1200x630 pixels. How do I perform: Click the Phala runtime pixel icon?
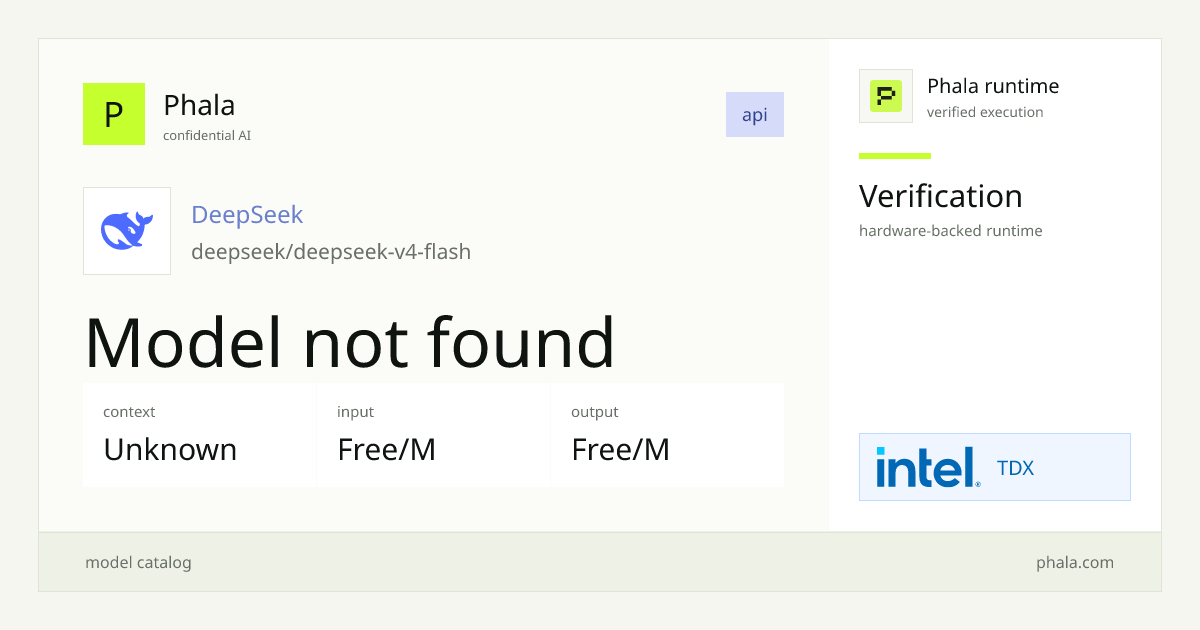pyautogui.click(x=886, y=96)
